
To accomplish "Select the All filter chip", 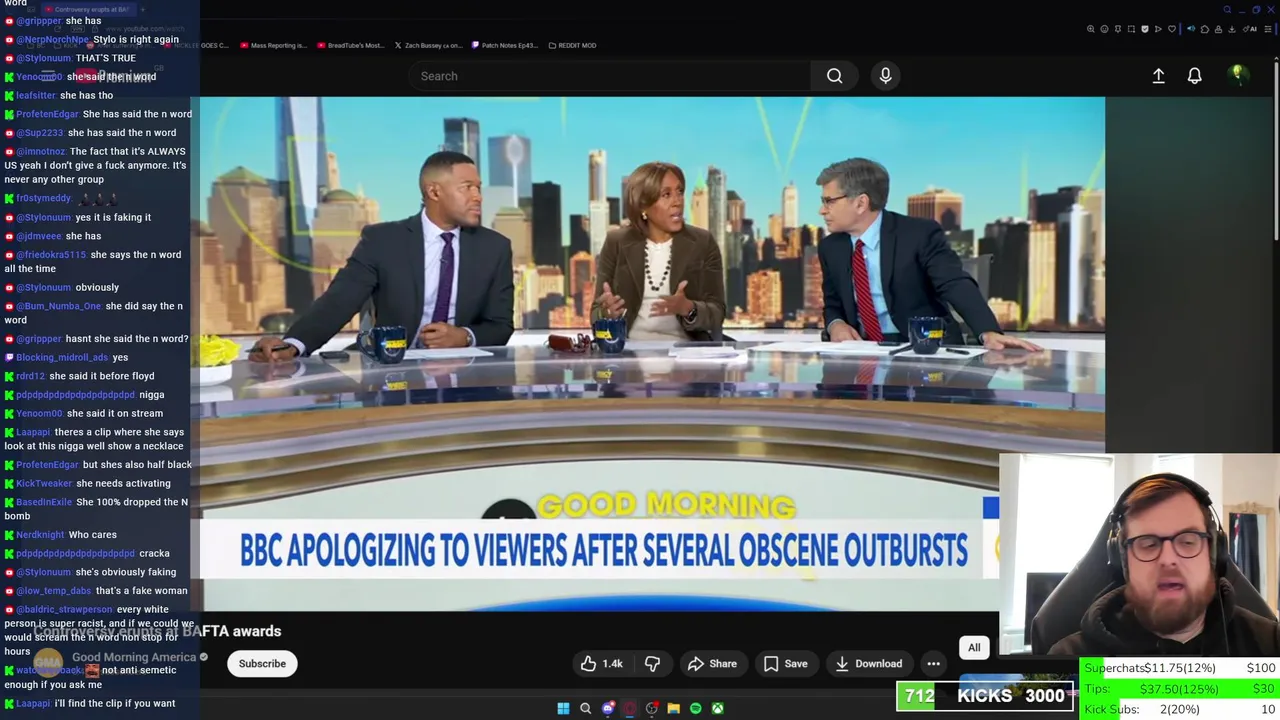I will 974,648.
